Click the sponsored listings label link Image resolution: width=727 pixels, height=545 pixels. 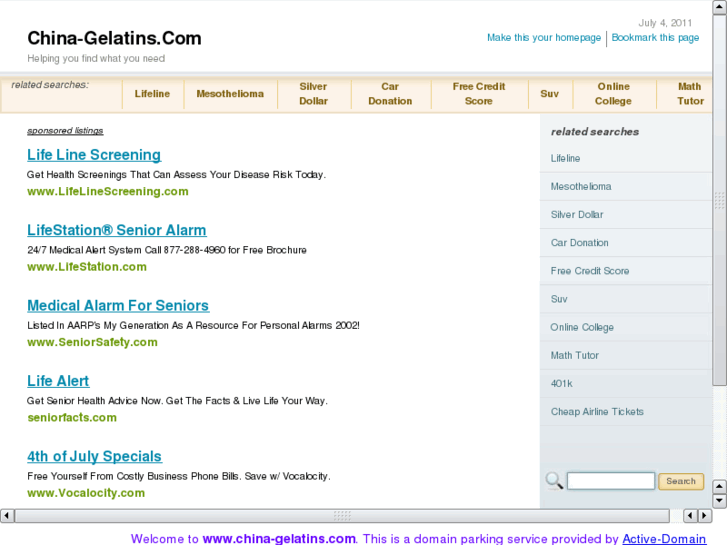coord(65,131)
